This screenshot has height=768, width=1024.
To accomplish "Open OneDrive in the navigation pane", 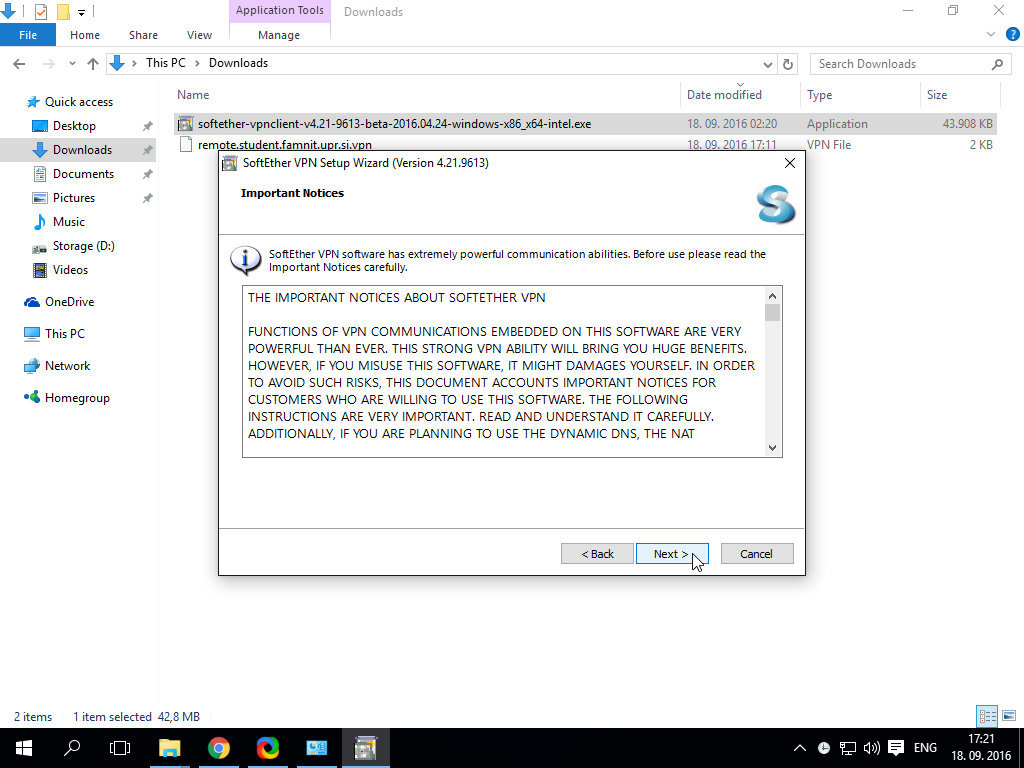I will point(69,302).
